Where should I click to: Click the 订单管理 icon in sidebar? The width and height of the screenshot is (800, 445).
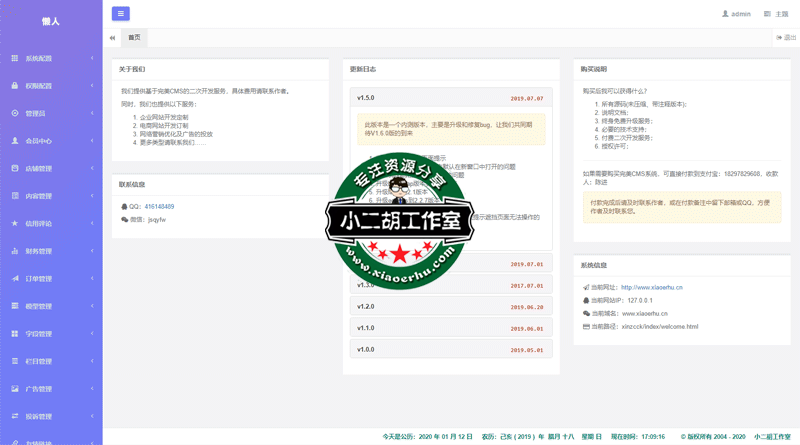tap(15, 279)
